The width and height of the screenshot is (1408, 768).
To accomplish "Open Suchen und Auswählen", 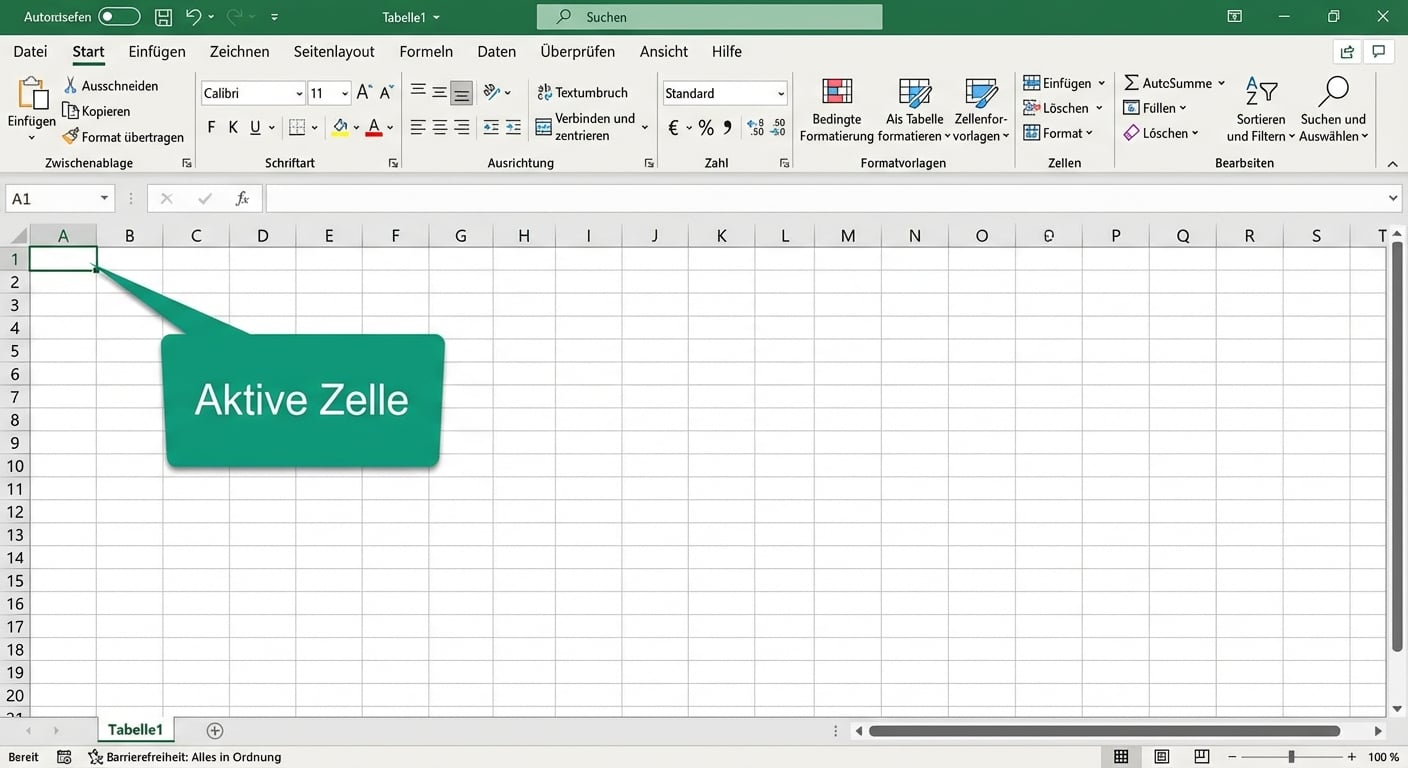I will (x=1334, y=110).
